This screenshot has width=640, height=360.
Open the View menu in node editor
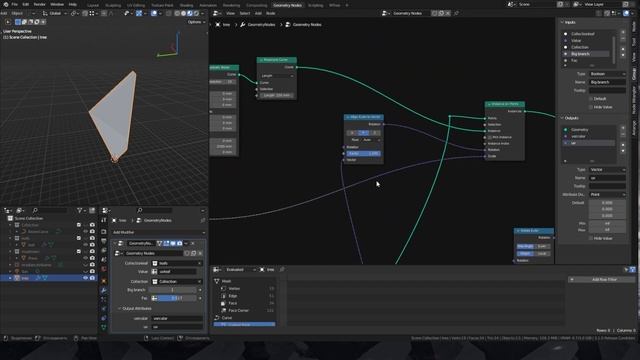(230, 13)
